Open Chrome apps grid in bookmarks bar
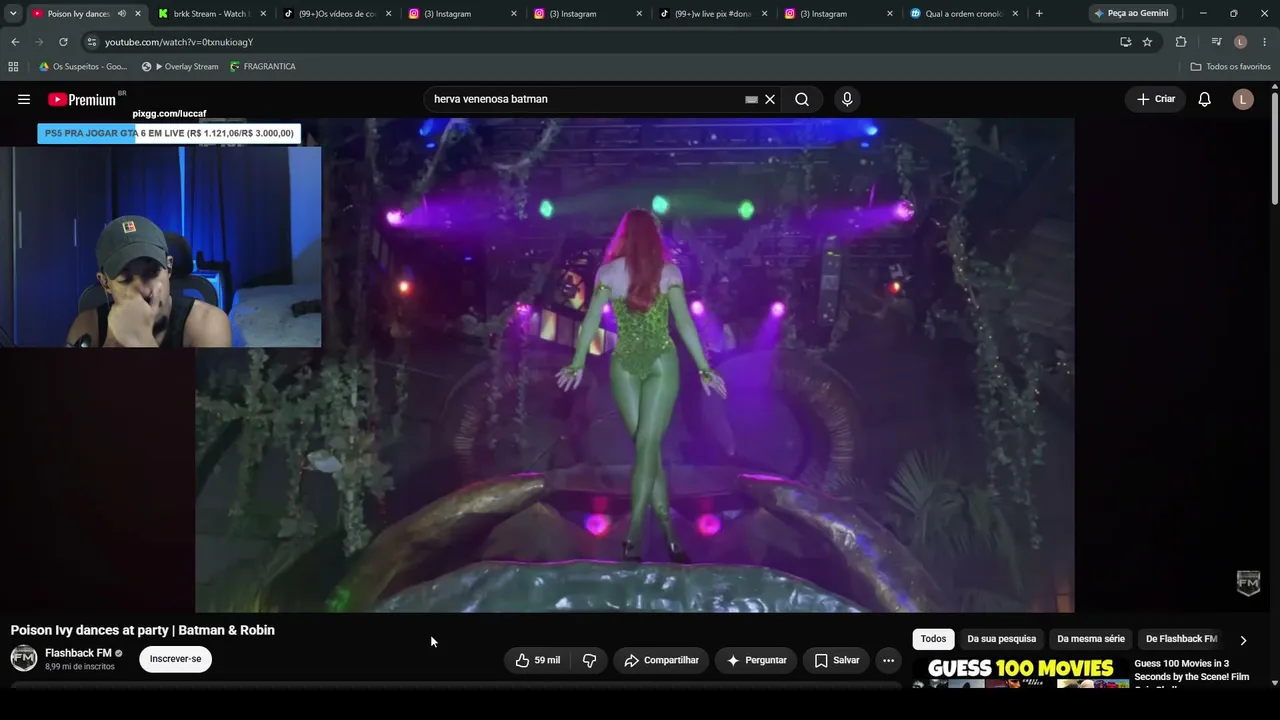 [13, 66]
